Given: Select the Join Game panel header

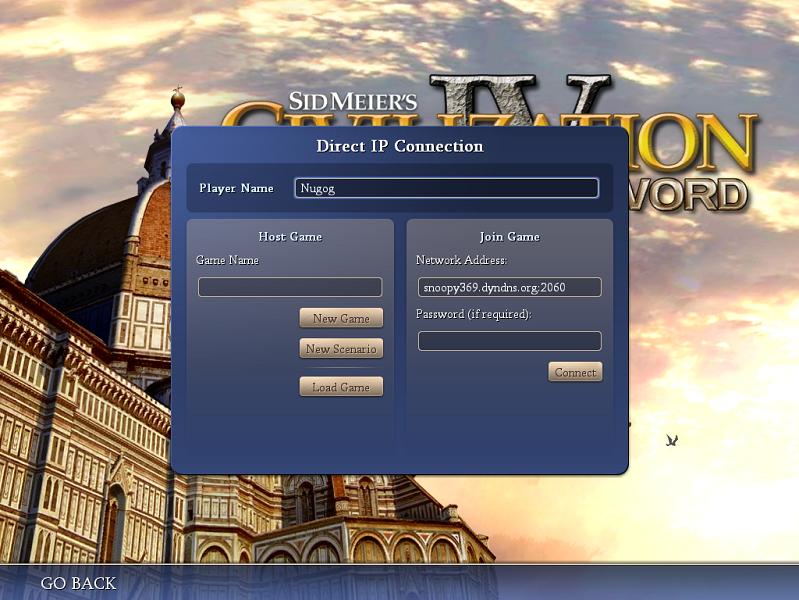Looking at the screenshot, I should (x=509, y=237).
